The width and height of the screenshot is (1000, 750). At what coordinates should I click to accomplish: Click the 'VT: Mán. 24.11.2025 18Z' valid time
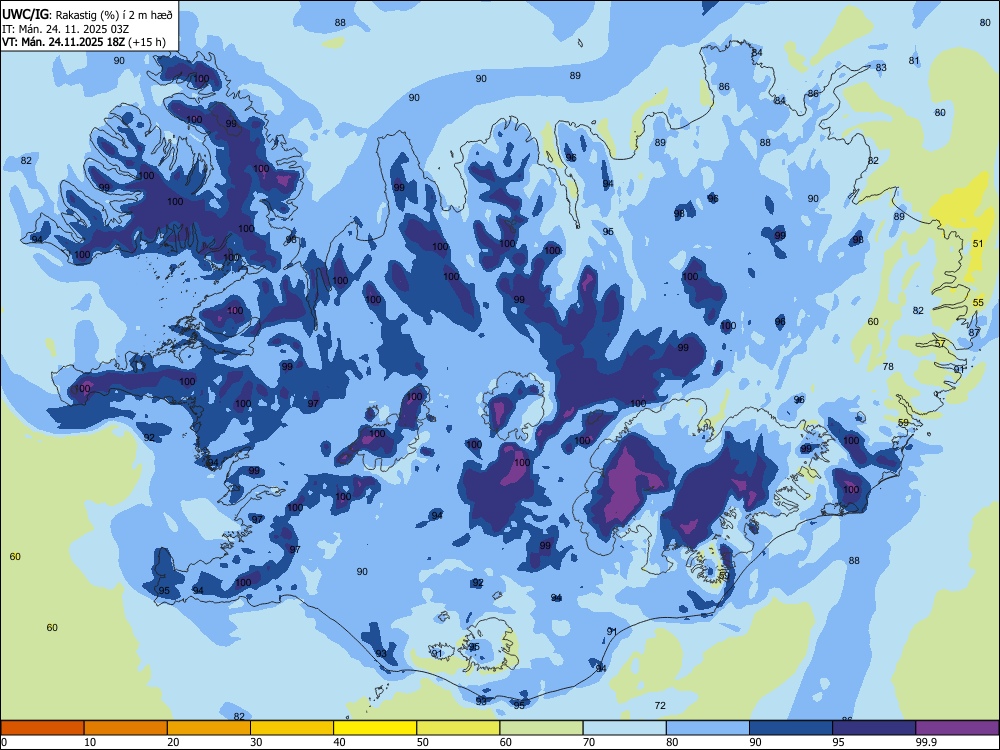(x=64, y=42)
